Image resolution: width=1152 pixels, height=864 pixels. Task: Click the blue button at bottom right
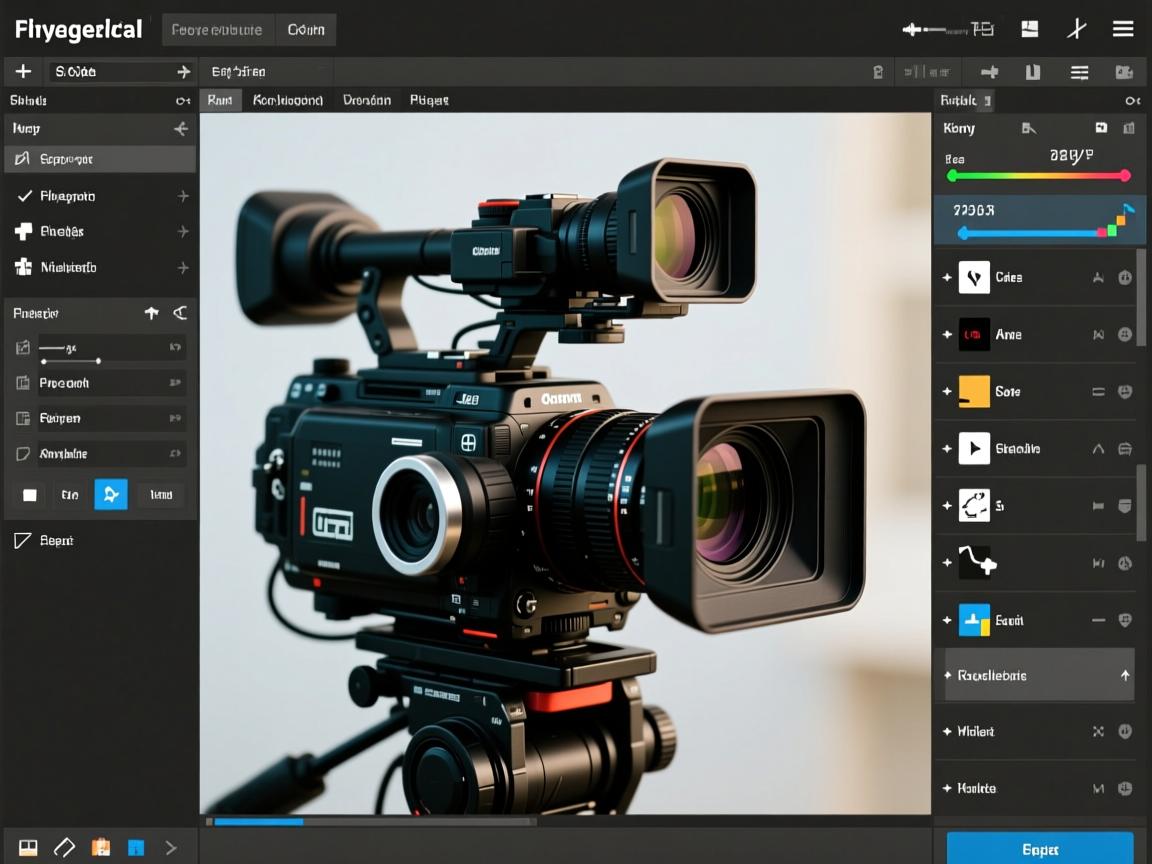(x=1040, y=848)
